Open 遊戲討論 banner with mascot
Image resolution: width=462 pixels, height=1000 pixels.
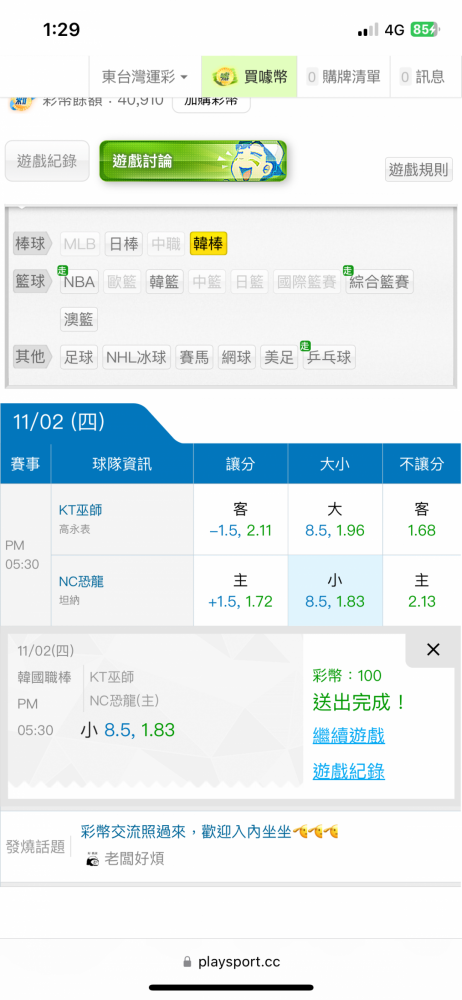pos(193,161)
